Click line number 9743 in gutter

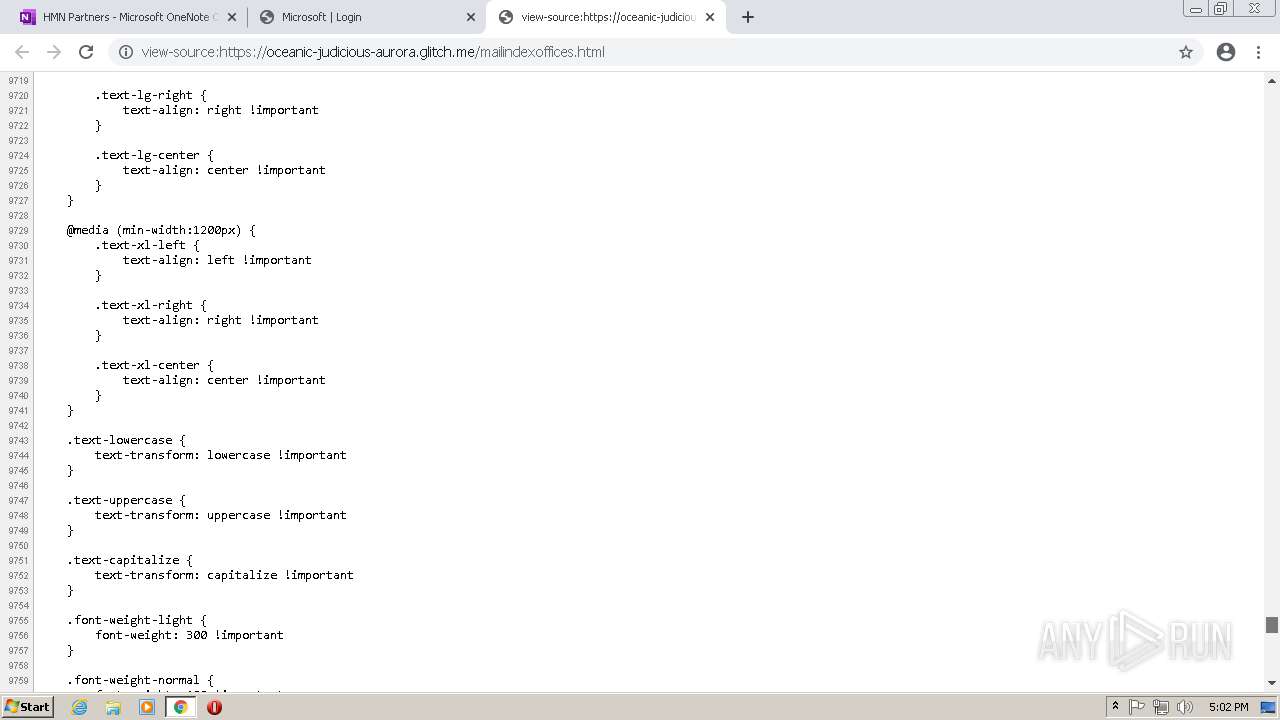pos(18,440)
